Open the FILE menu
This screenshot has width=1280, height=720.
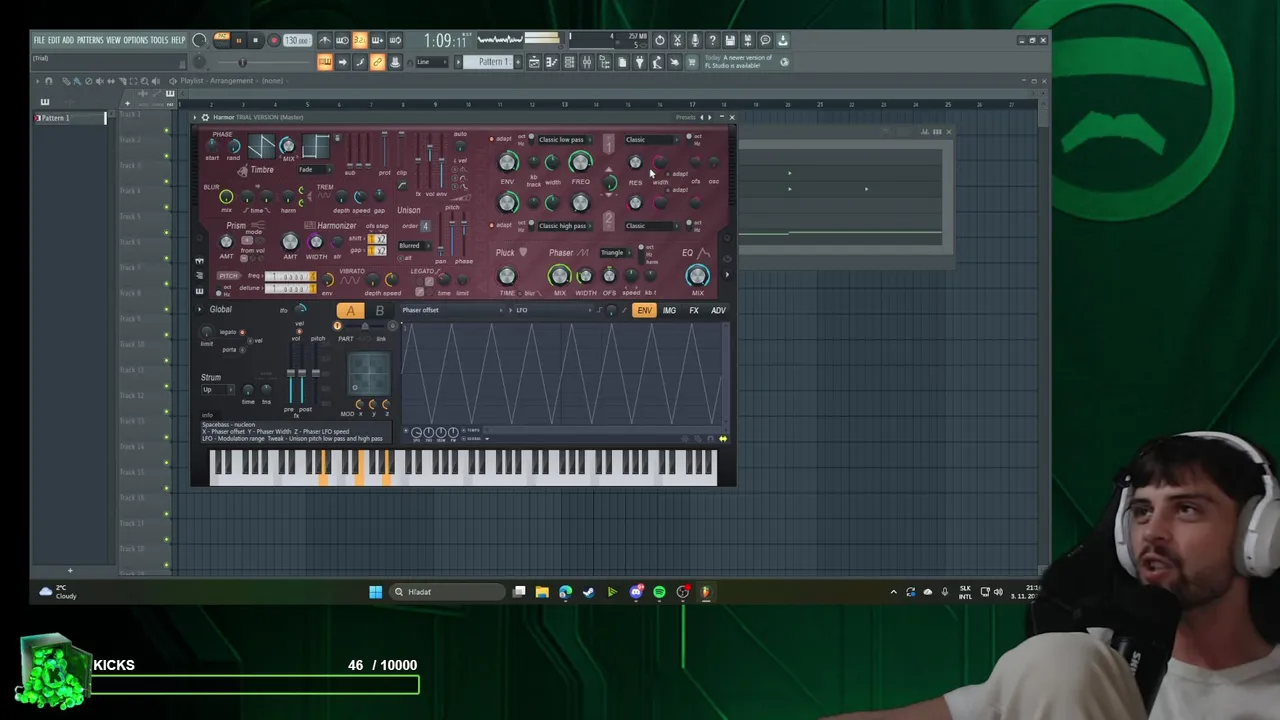click(x=39, y=40)
